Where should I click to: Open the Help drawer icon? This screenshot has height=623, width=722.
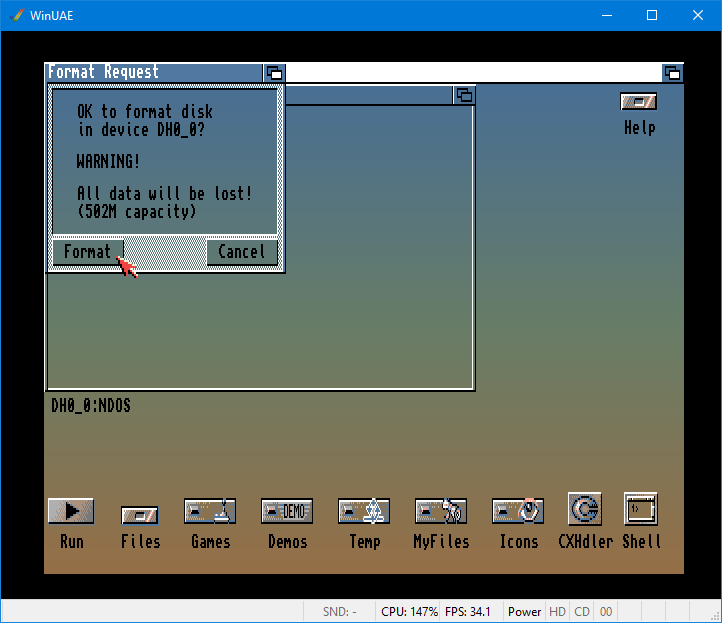click(x=638, y=102)
